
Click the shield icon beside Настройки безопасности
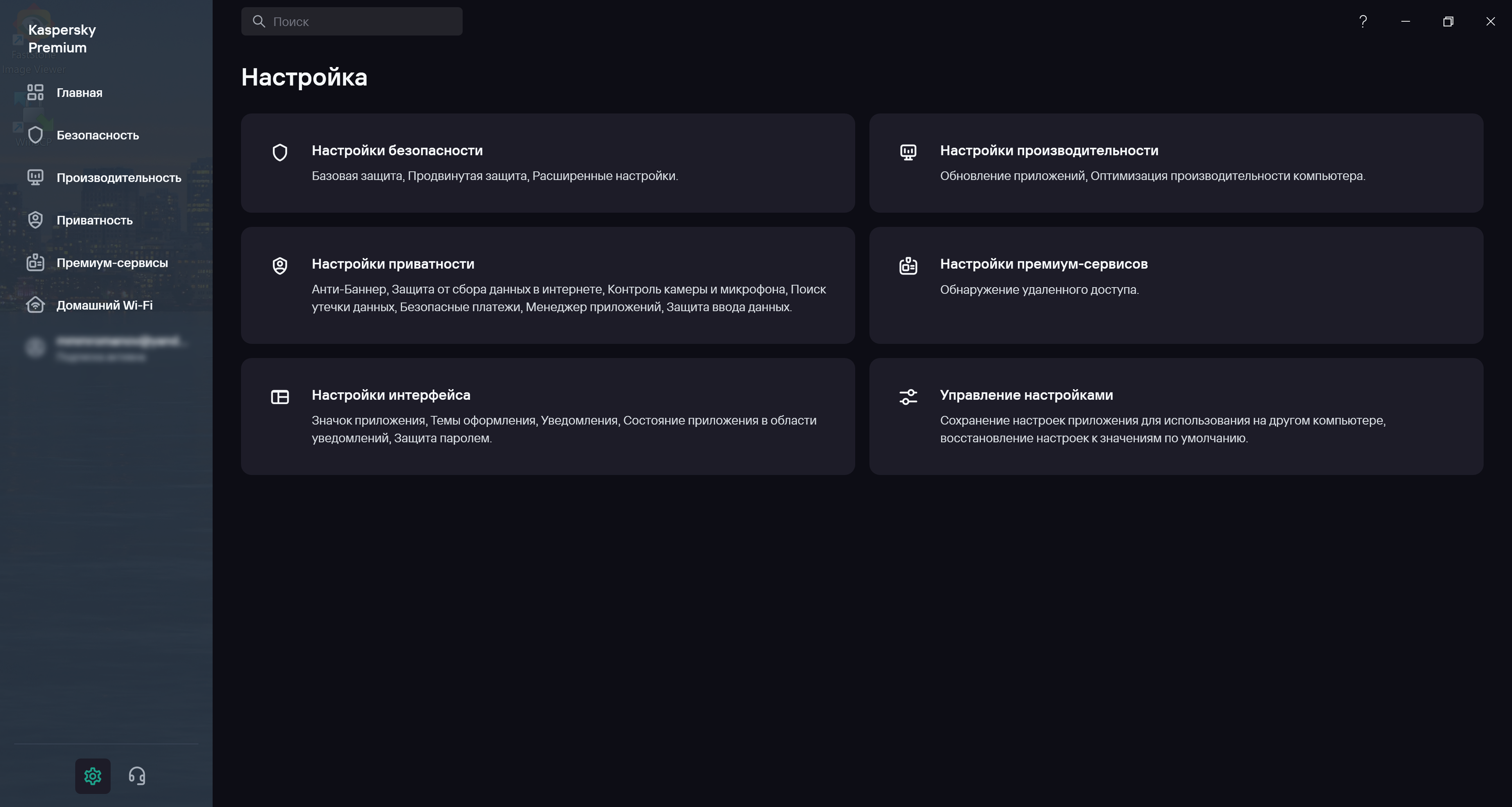click(280, 153)
